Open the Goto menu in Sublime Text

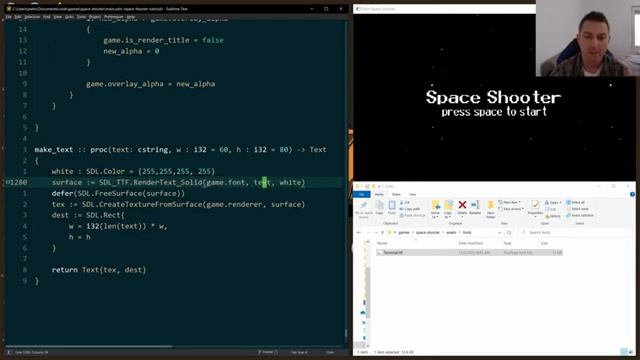pos(69,17)
